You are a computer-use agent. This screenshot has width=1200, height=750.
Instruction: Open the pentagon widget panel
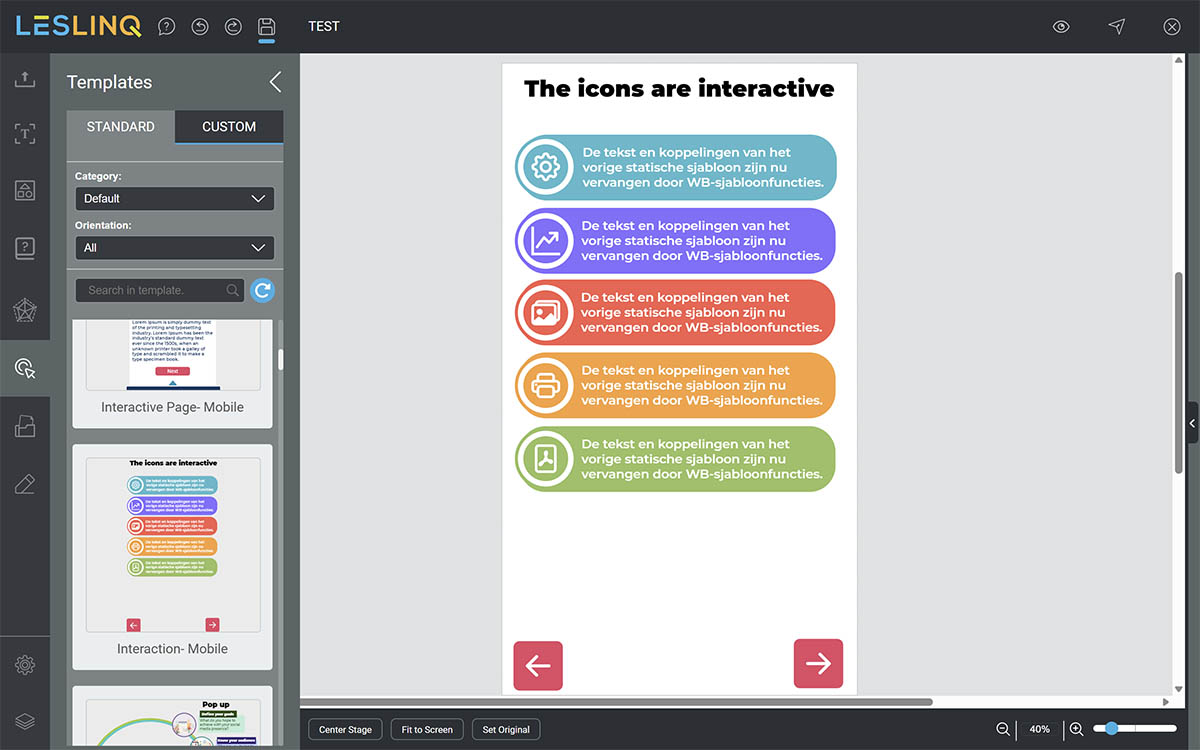point(25,310)
